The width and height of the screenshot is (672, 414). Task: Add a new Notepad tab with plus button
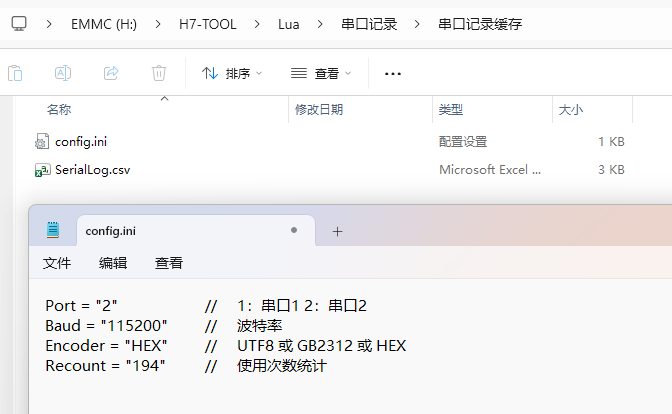[x=337, y=232]
